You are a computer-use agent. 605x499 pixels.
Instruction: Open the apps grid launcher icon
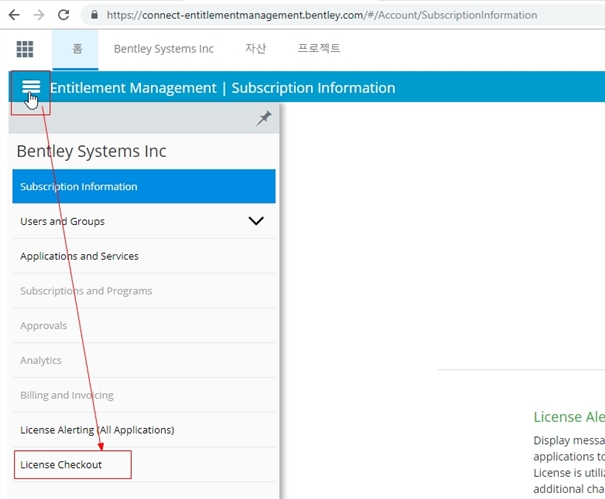(x=25, y=49)
